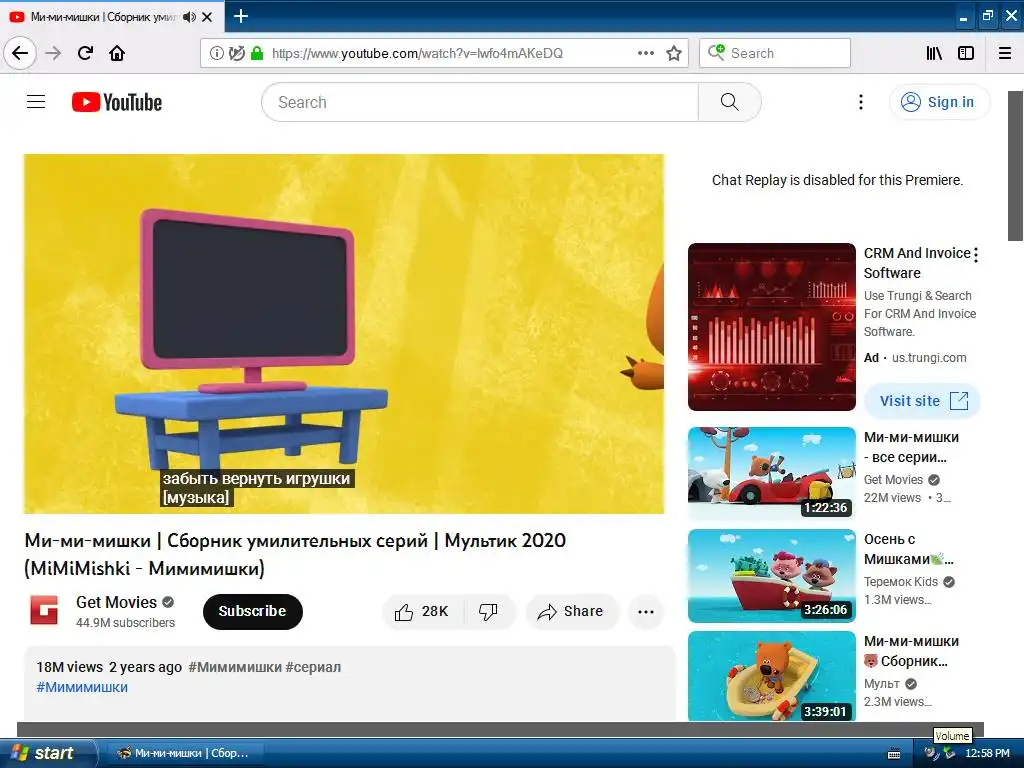Go to YouTube home via logo
The image size is (1024, 768).
click(x=117, y=102)
